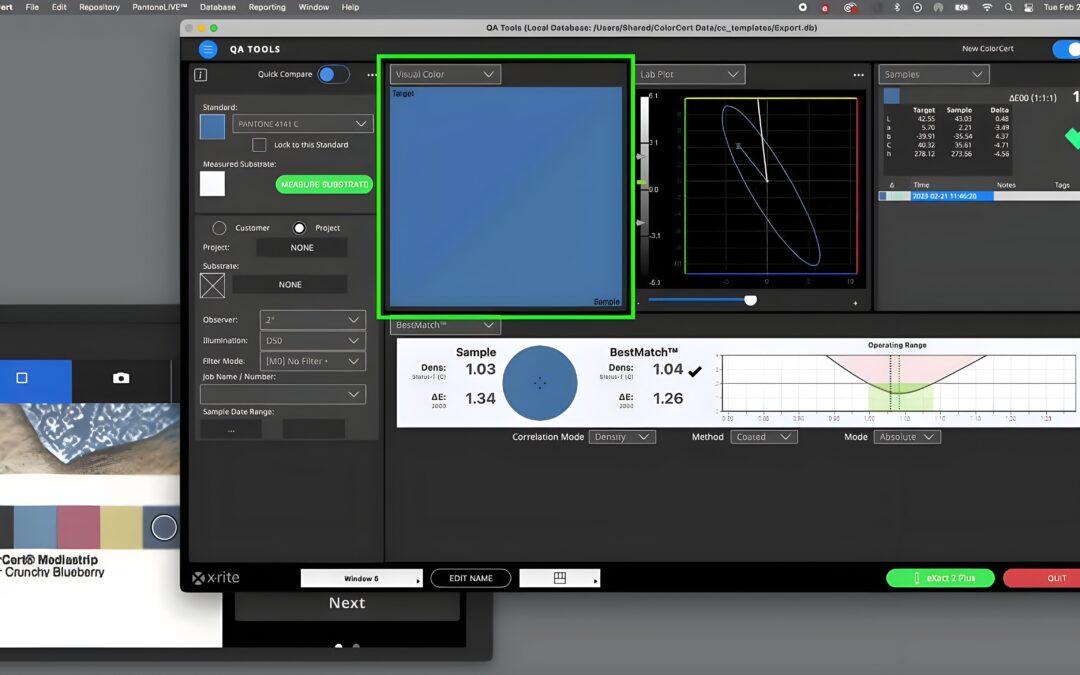Click the Lab Plot zoom slider handle
Screen dimensions: 1080x675
point(751,300)
